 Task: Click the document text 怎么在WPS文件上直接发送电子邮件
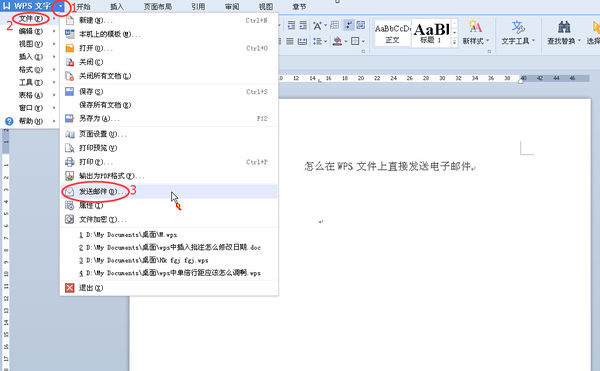tap(388, 166)
